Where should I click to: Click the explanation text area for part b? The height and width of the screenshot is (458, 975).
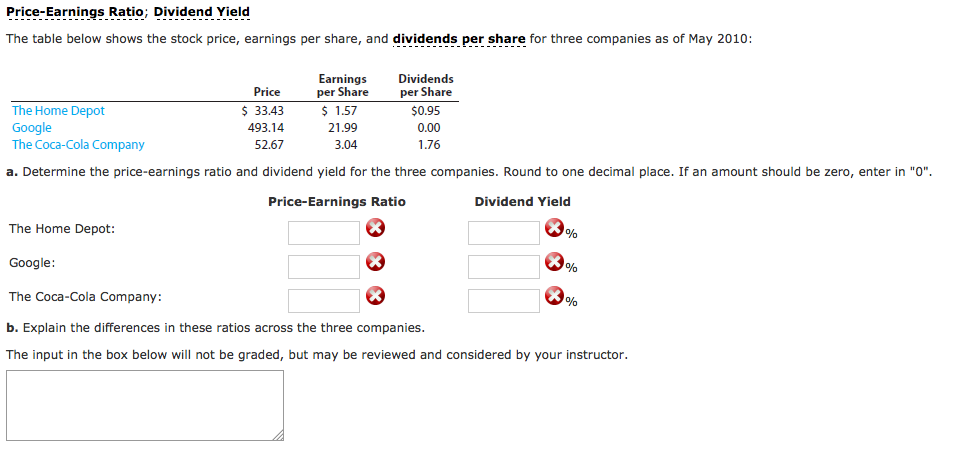click(x=144, y=405)
